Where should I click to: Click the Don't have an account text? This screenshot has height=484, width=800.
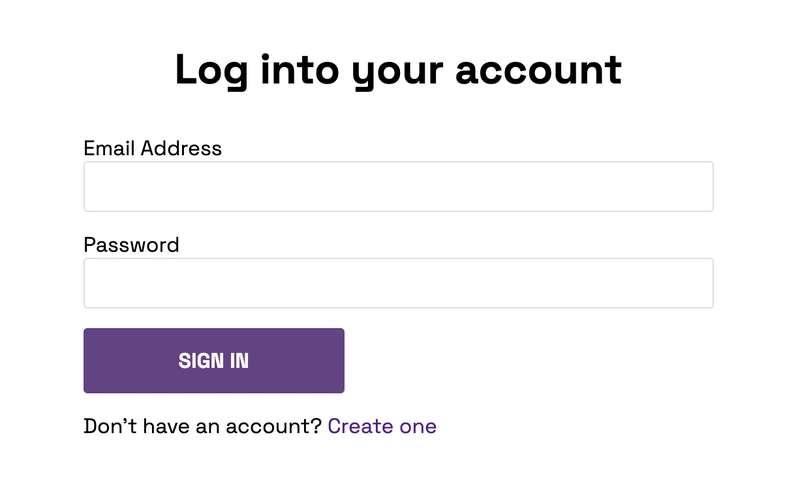pos(203,426)
